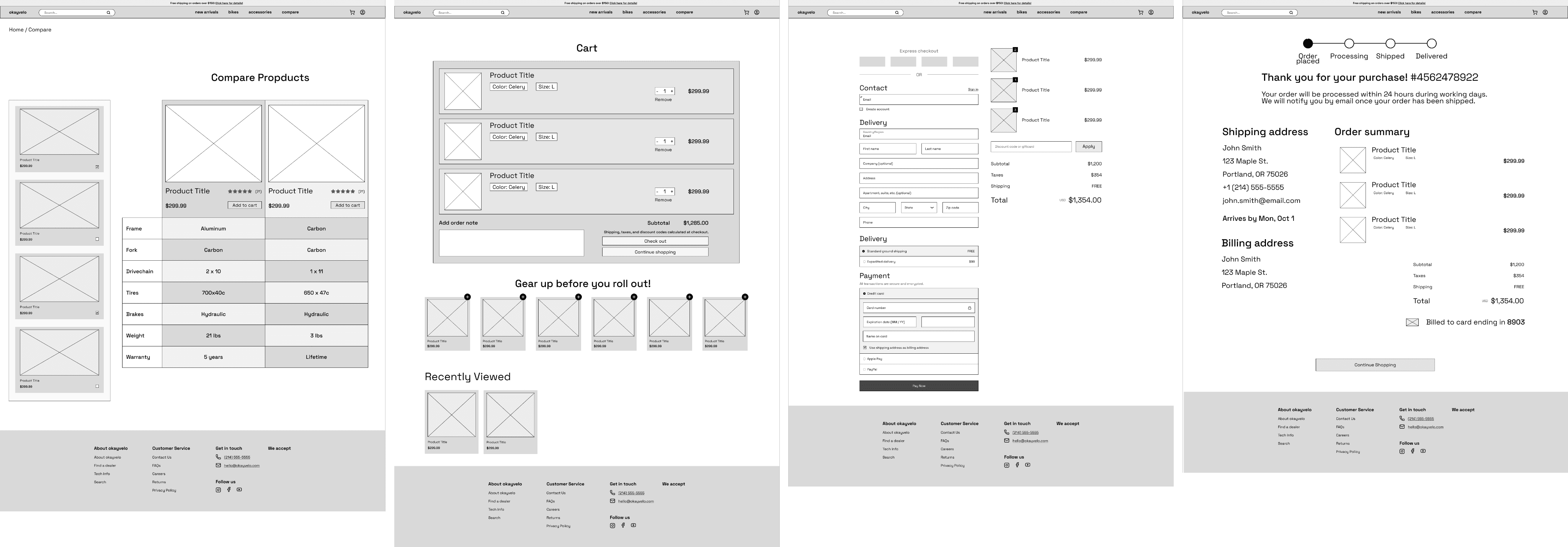Expand the State dropdown
Image resolution: width=1568 pixels, height=547 pixels.
coord(918,207)
